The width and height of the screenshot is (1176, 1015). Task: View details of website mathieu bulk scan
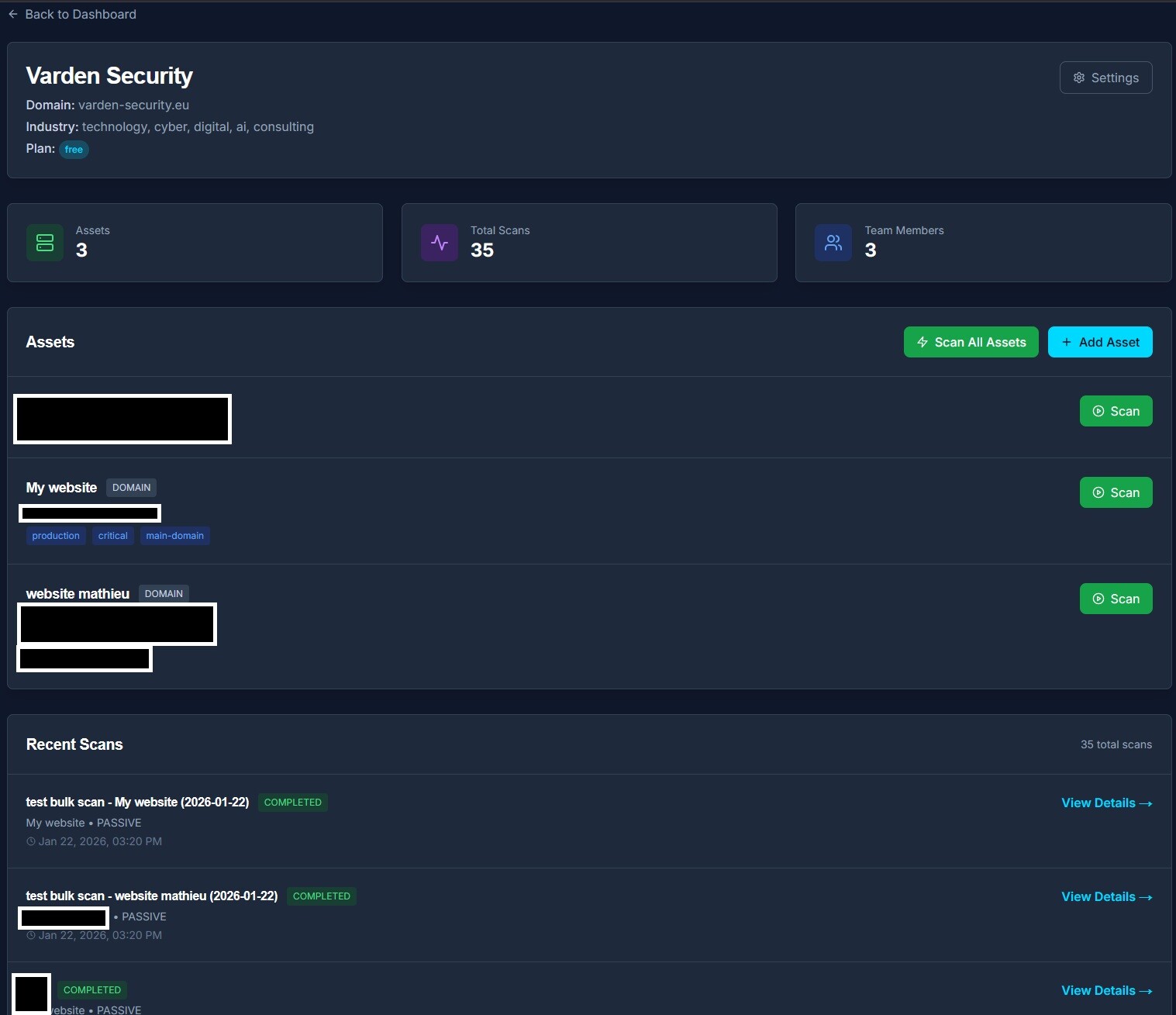[1105, 896]
